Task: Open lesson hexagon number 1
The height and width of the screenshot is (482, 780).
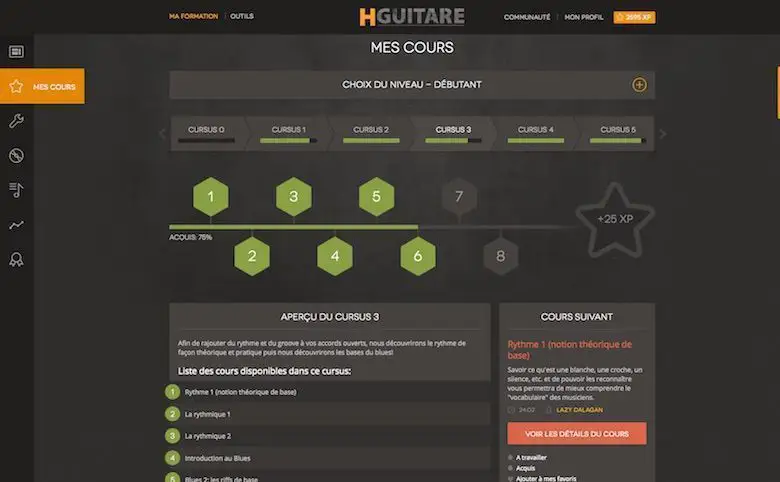Action: pos(211,196)
